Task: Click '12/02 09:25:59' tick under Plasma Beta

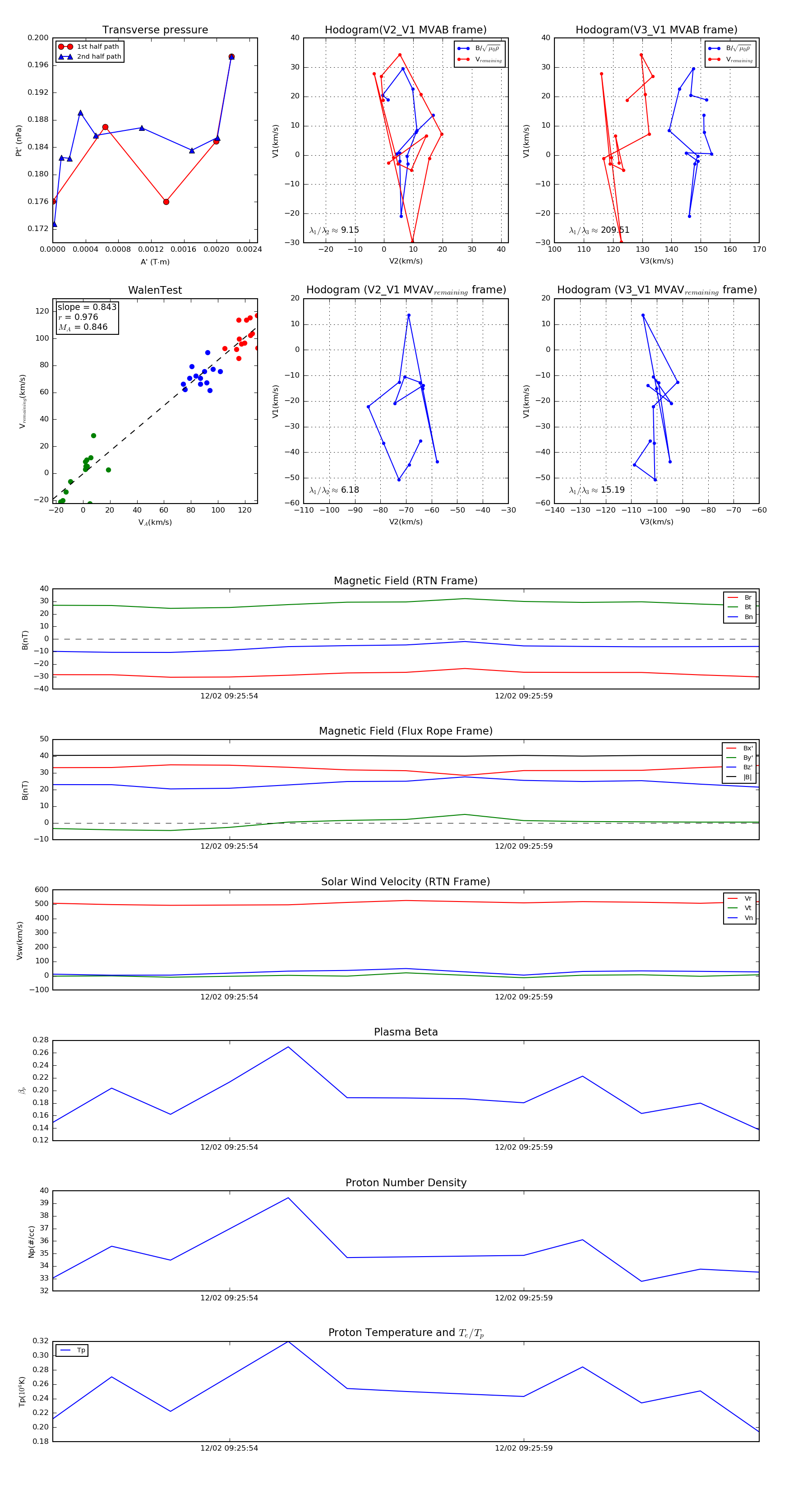Action: [524, 1147]
